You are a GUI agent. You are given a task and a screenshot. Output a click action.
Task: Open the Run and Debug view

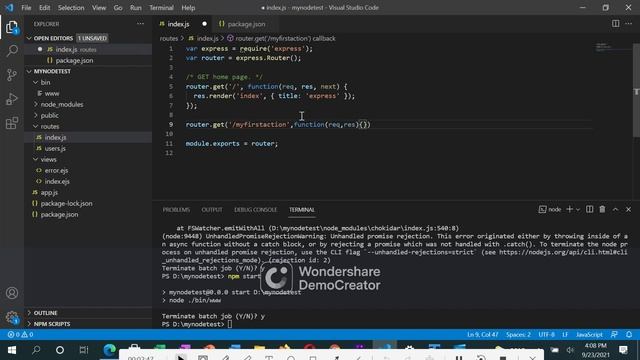coord(12,99)
